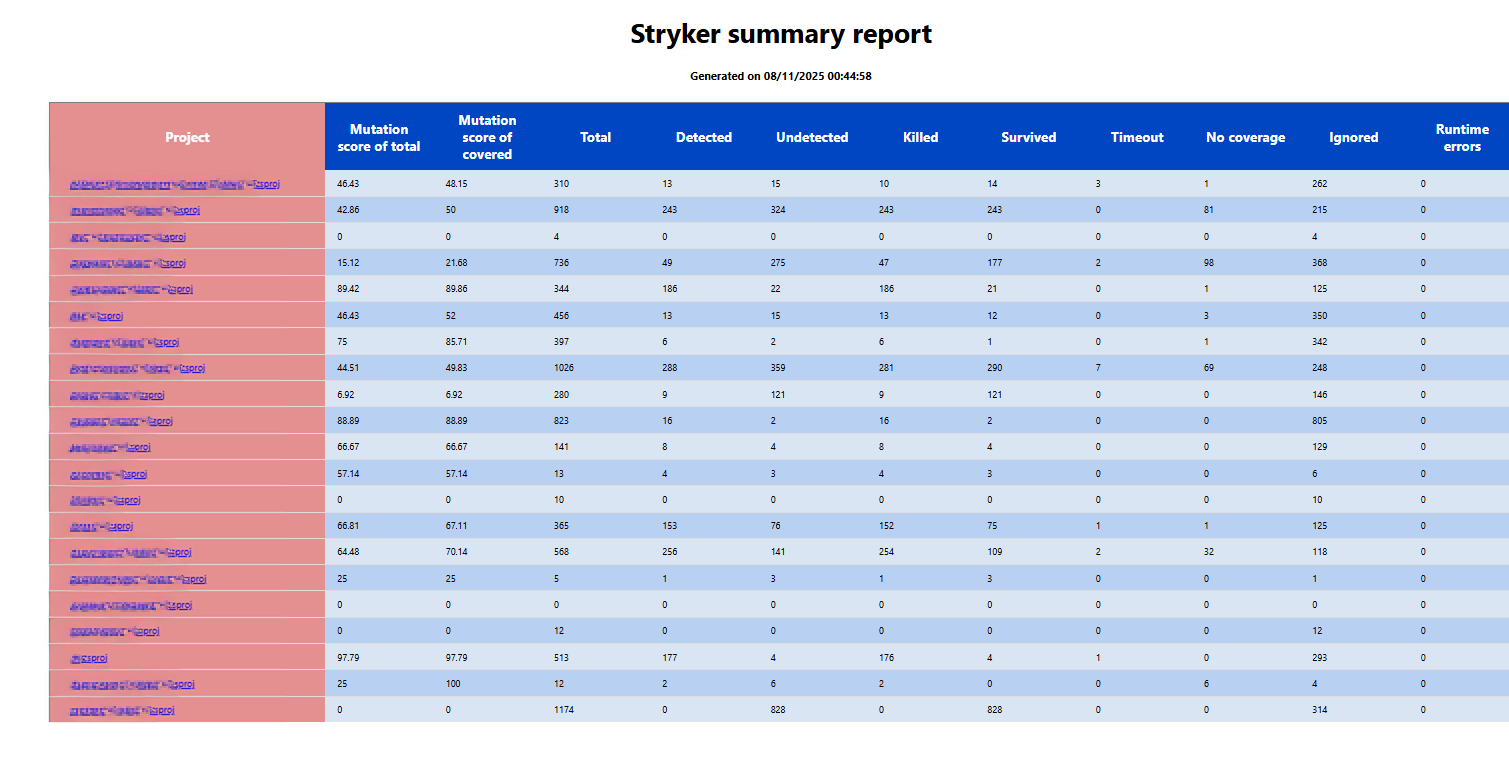Click the Runtime errors column header
This screenshot has height=768, width=1509.
click(1462, 137)
